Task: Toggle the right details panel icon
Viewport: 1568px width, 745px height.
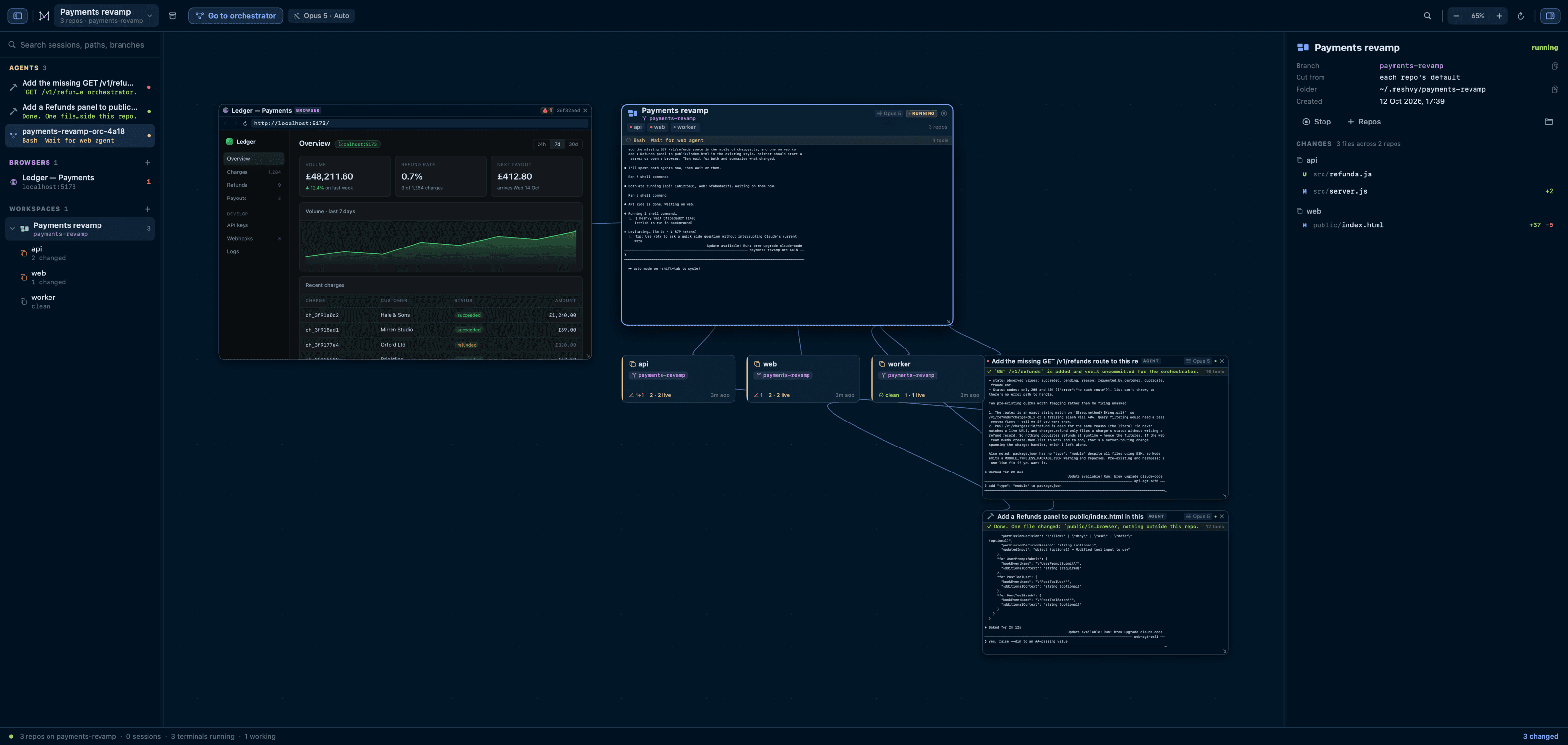Action: pos(1550,16)
